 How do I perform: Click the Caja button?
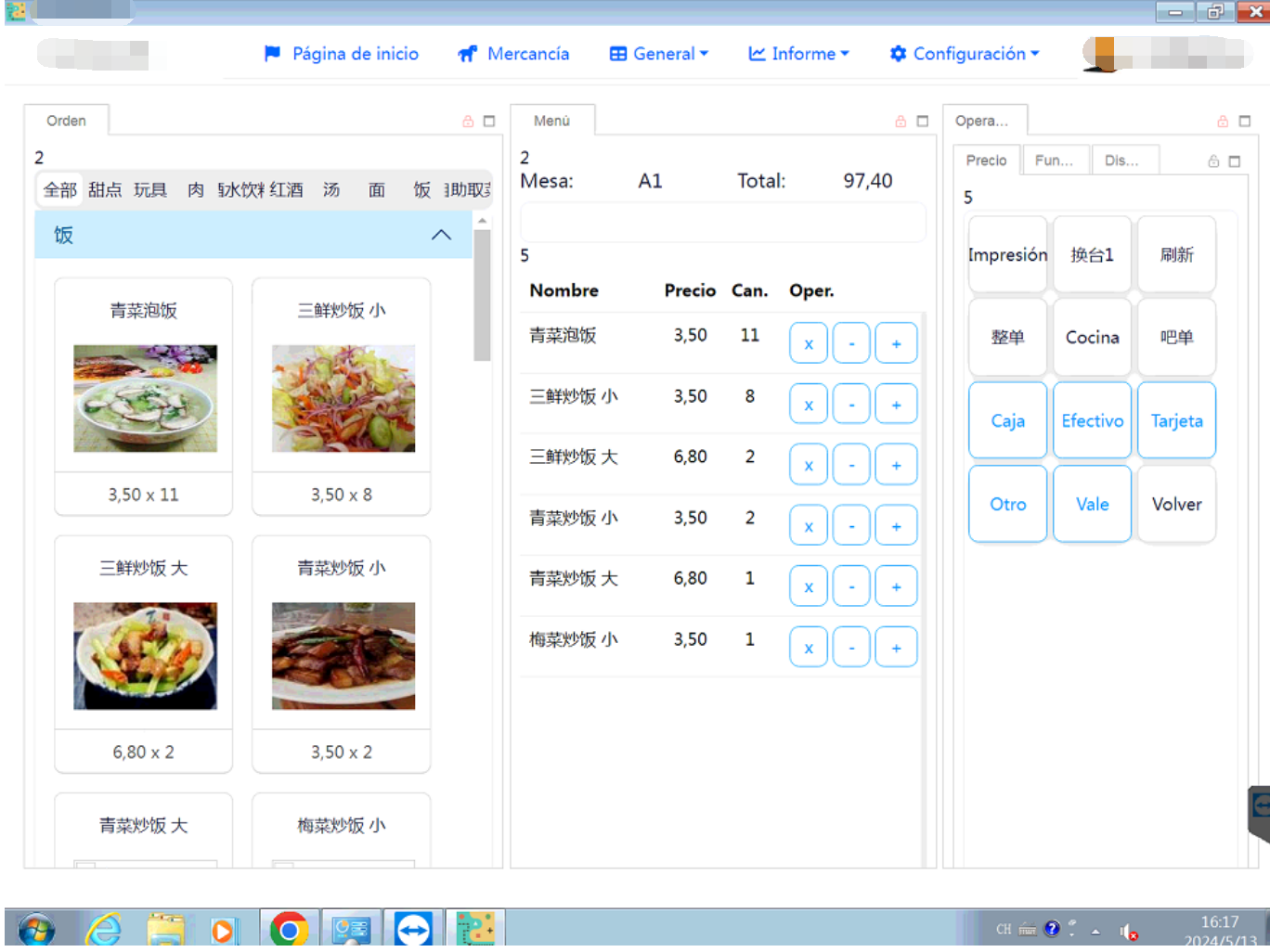pos(1008,420)
